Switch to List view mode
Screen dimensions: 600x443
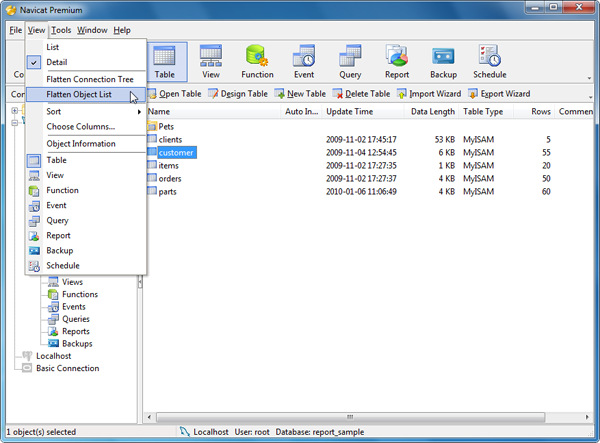pos(86,47)
